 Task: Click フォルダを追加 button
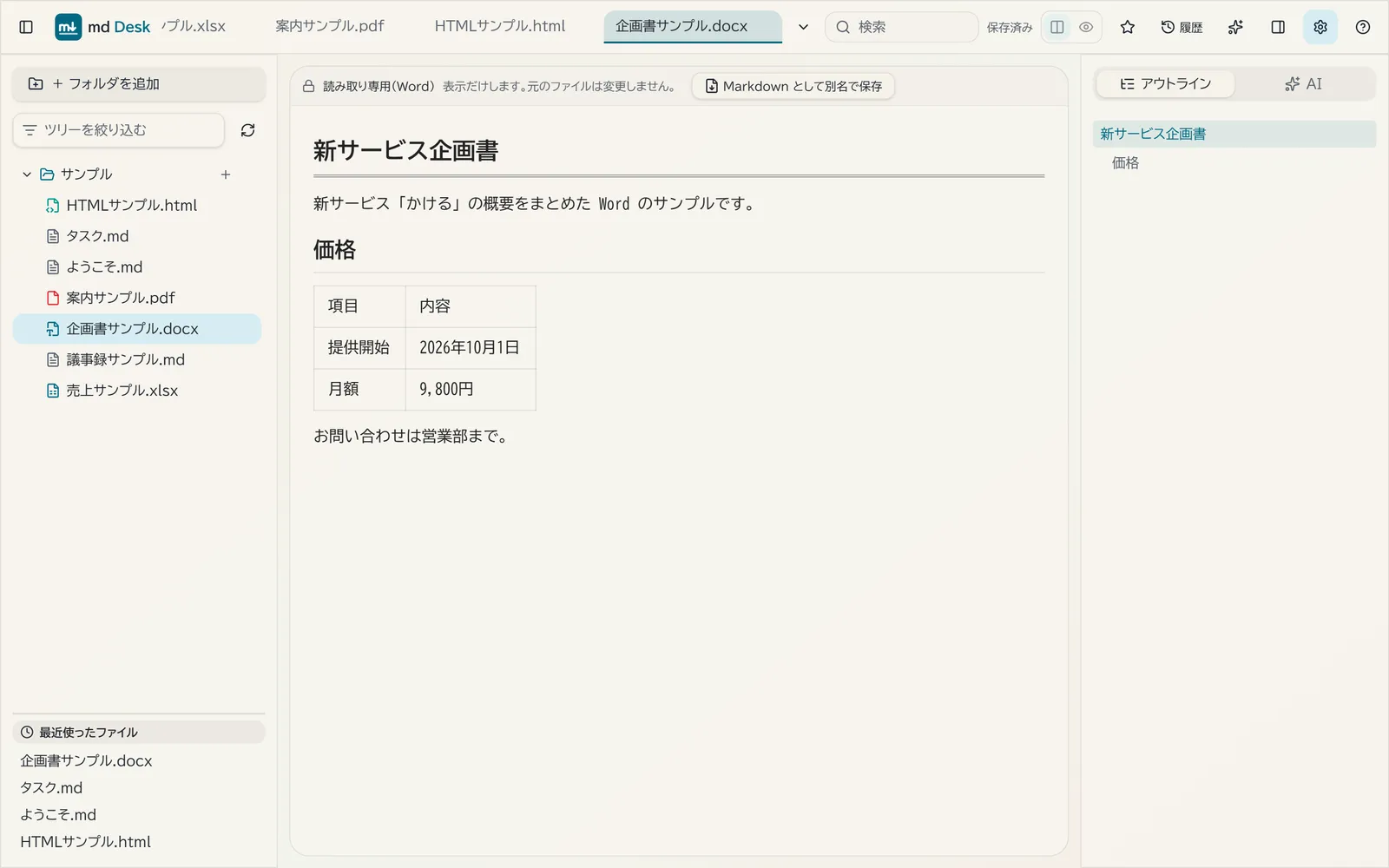pos(139,84)
